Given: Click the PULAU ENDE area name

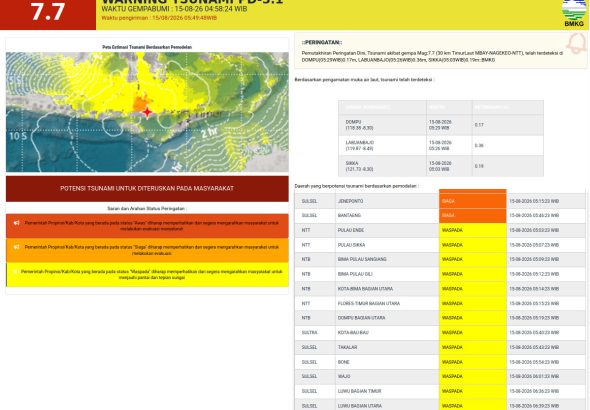Looking at the screenshot, I should (x=351, y=230).
